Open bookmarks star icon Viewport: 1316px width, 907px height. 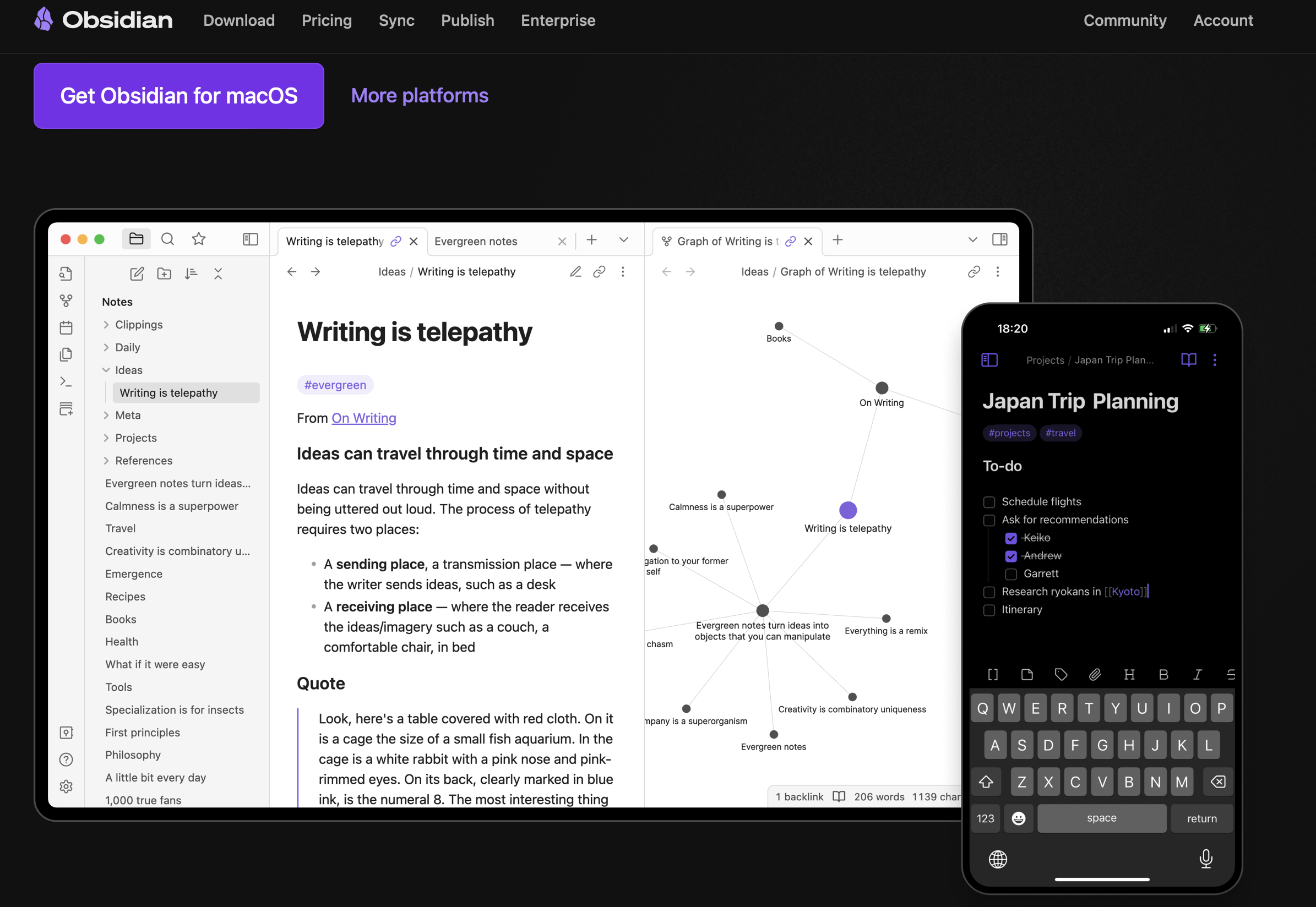[x=198, y=239]
